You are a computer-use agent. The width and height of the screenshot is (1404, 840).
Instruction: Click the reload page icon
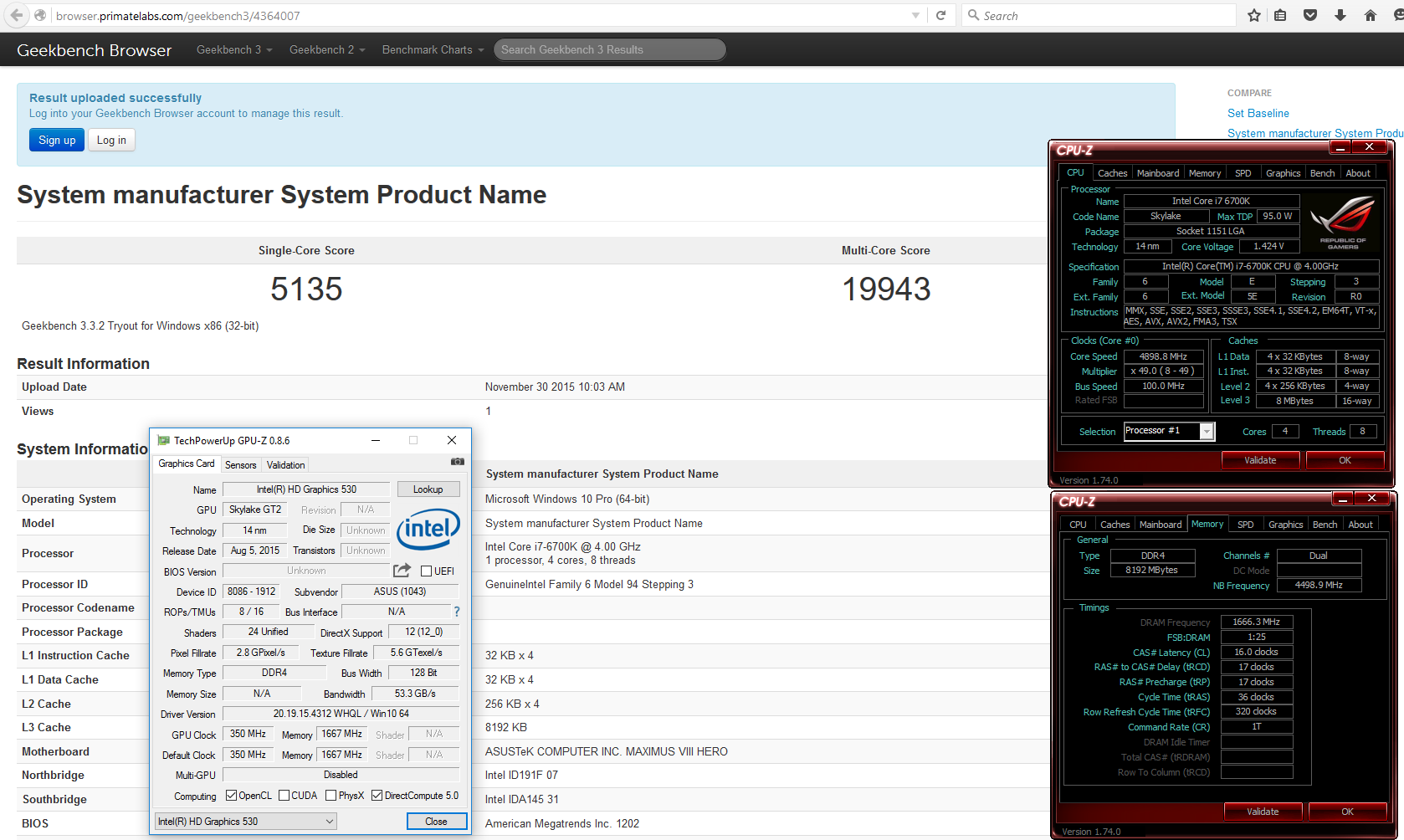940,15
